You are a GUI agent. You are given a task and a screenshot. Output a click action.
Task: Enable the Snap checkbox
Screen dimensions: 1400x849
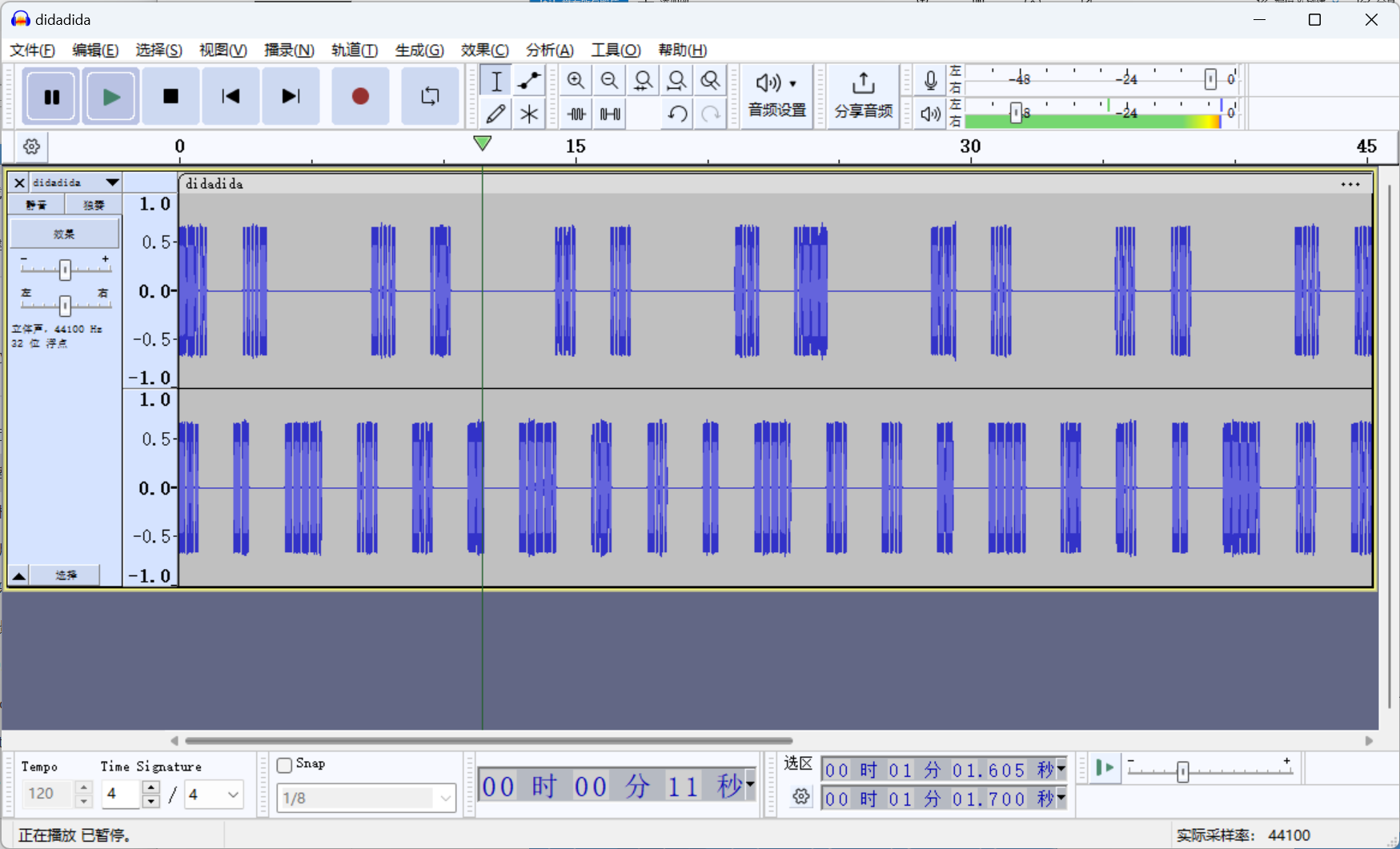click(x=284, y=765)
